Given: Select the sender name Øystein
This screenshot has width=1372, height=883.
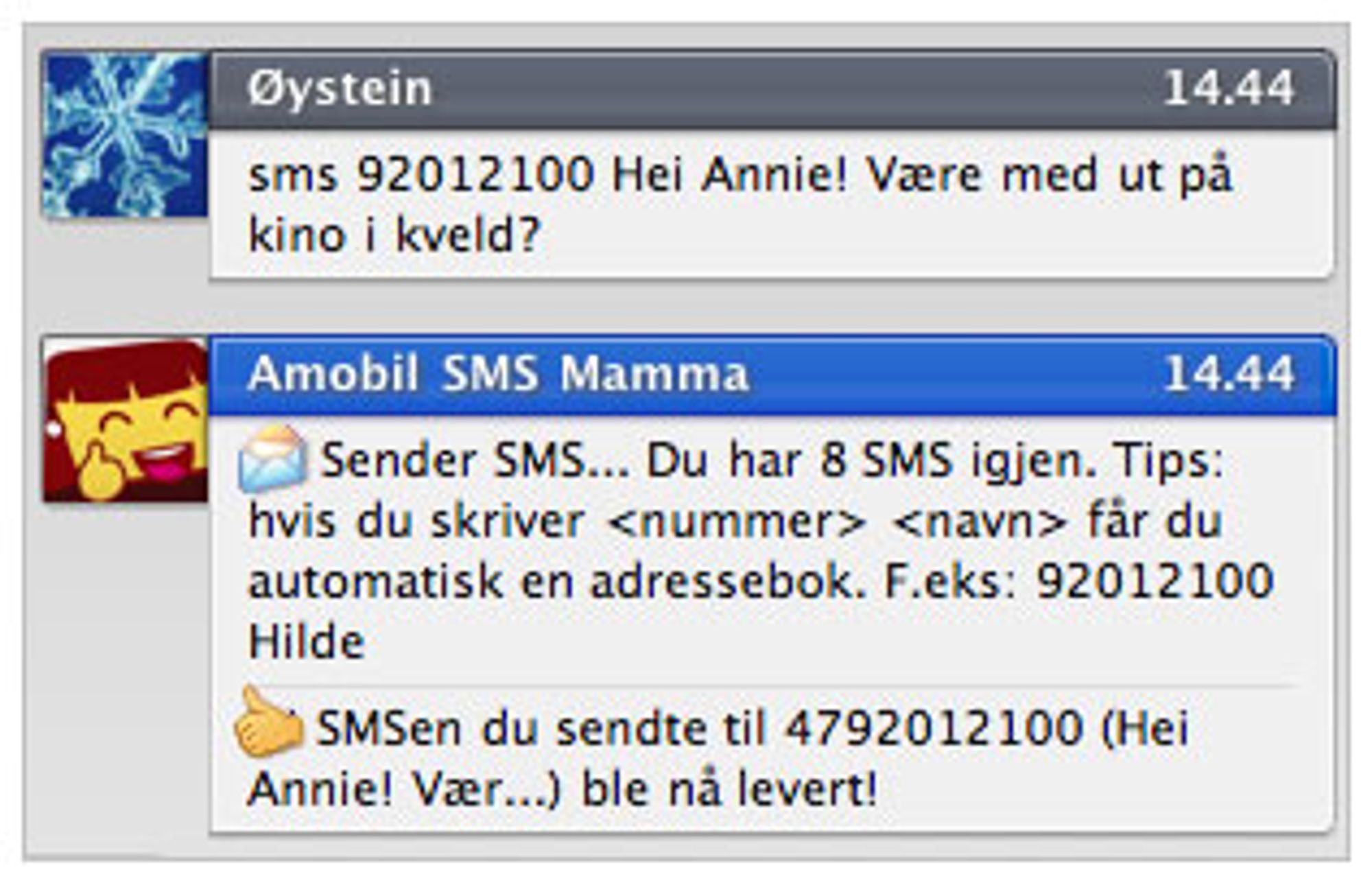Looking at the screenshot, I should click(340, 89).
